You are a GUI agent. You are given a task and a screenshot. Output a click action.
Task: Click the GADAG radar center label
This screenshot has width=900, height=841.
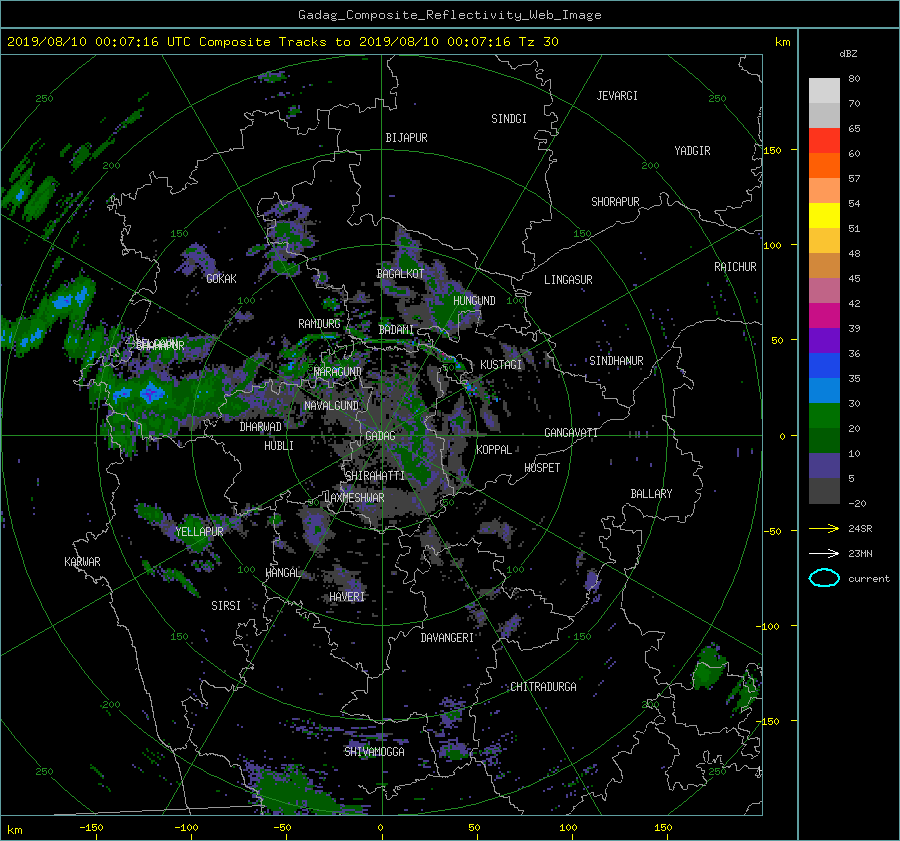[381, 436]
